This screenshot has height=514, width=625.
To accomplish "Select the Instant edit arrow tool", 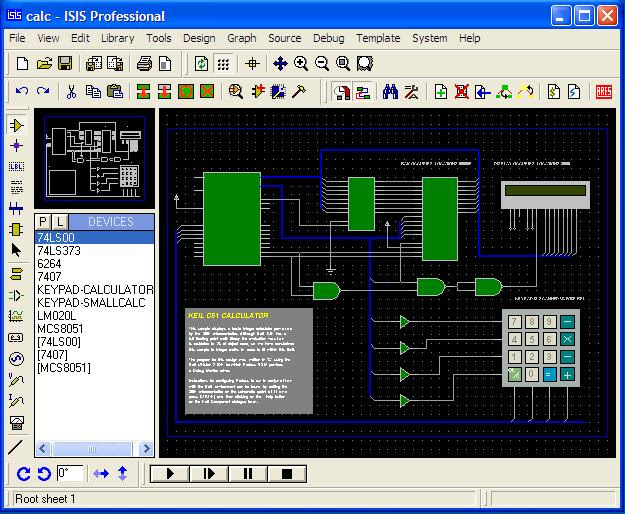I will [x=16, y=250].
